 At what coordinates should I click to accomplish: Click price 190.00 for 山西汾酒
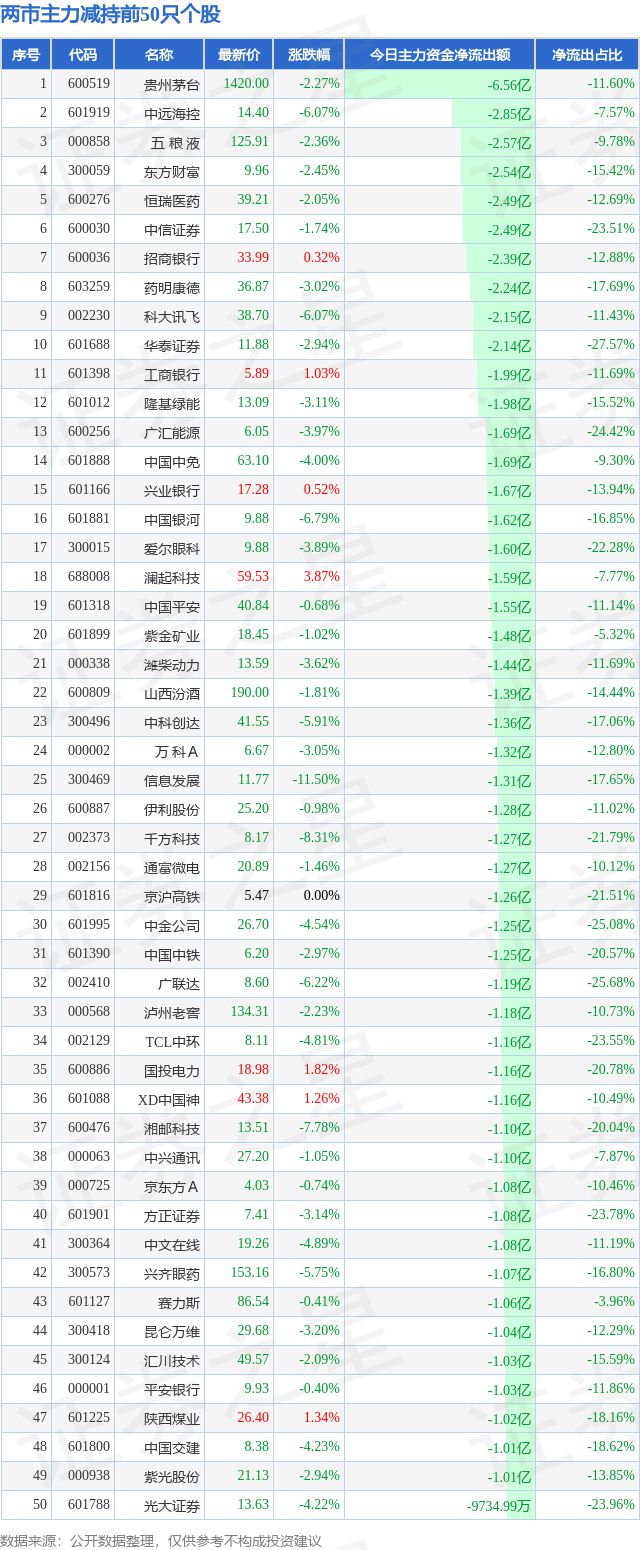point(250,693)
